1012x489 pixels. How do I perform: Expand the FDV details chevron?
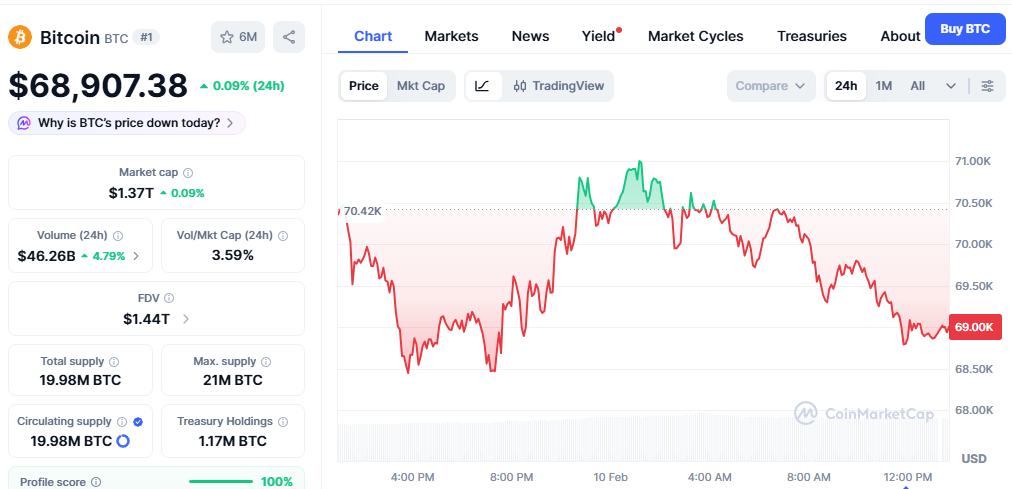pos(186,319)
